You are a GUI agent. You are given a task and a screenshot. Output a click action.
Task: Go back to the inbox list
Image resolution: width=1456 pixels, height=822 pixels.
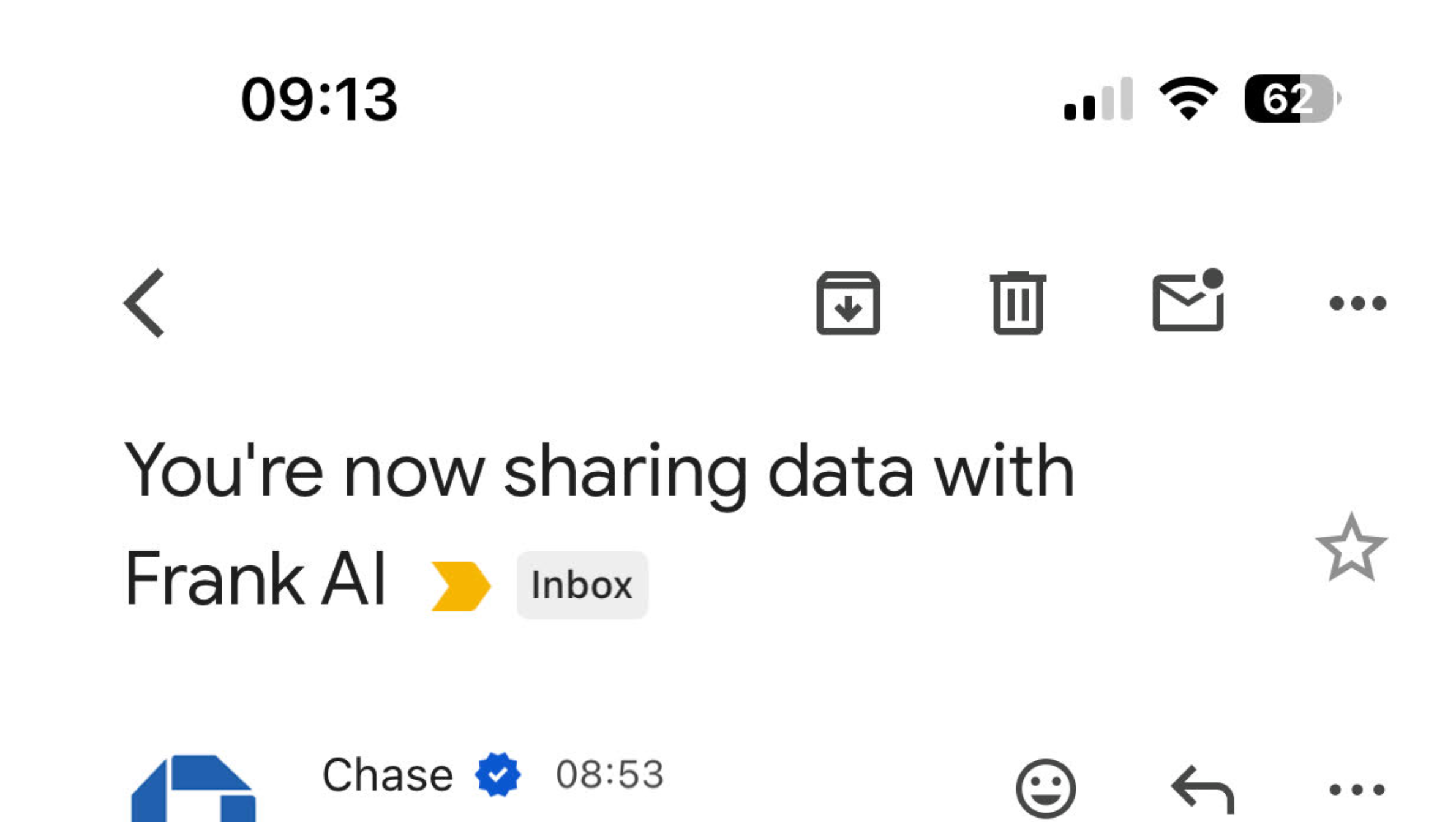[144, 303]
